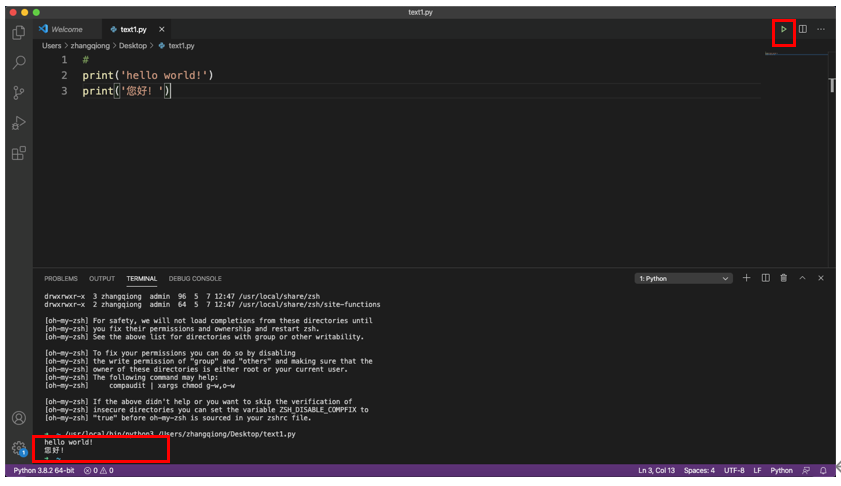841x486 pixels.
Task: Click terminal line with ZSH_DISABLE_COMPFIX
Action: click(206, 410)
